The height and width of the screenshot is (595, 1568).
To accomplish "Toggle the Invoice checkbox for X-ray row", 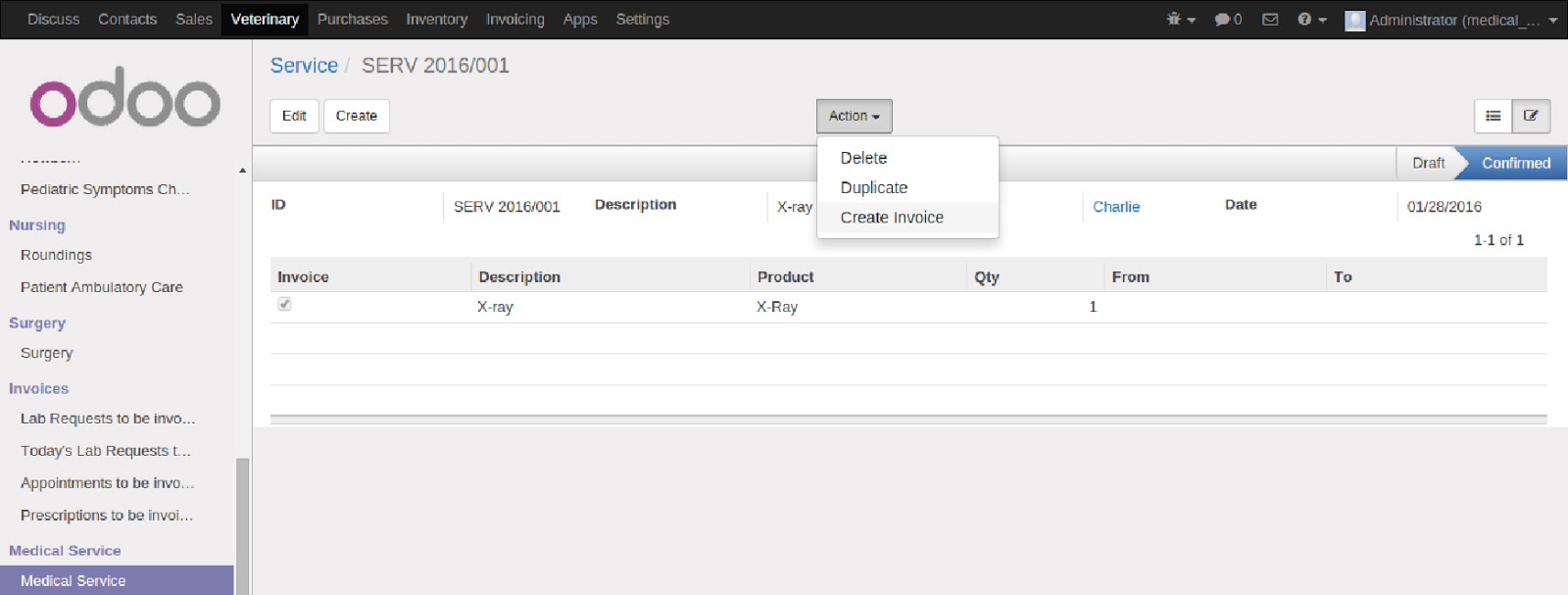I will [284, 305].
